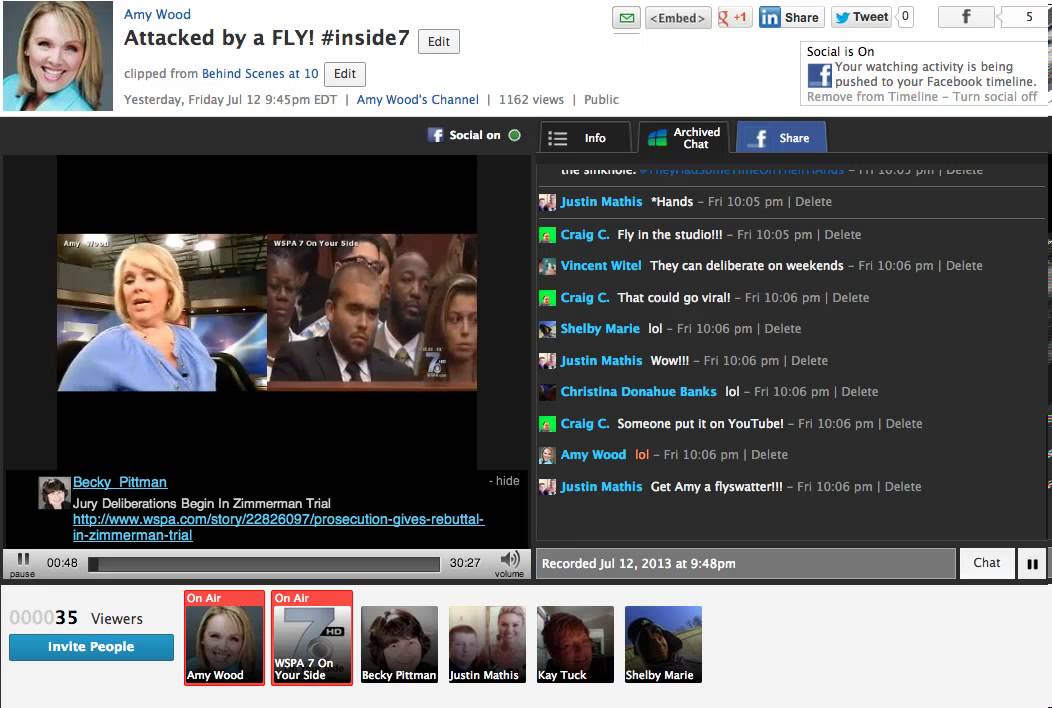1052x708 pixels.
Task: Select Shelby Marie viewer thumbnail
Action: pos(663,644)
